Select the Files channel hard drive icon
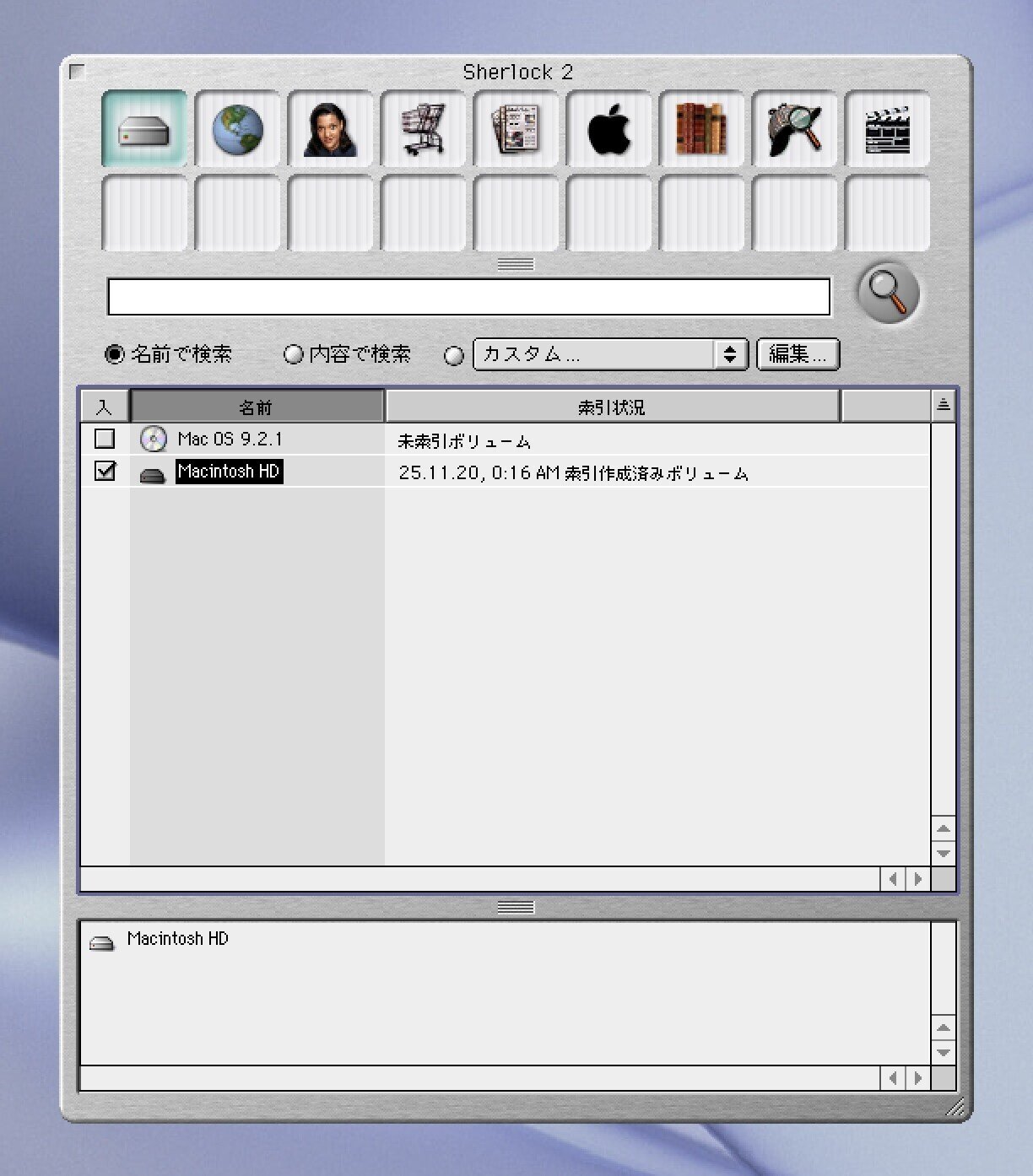Viewport: 1033px width, 1176px height. click(143, 130)
